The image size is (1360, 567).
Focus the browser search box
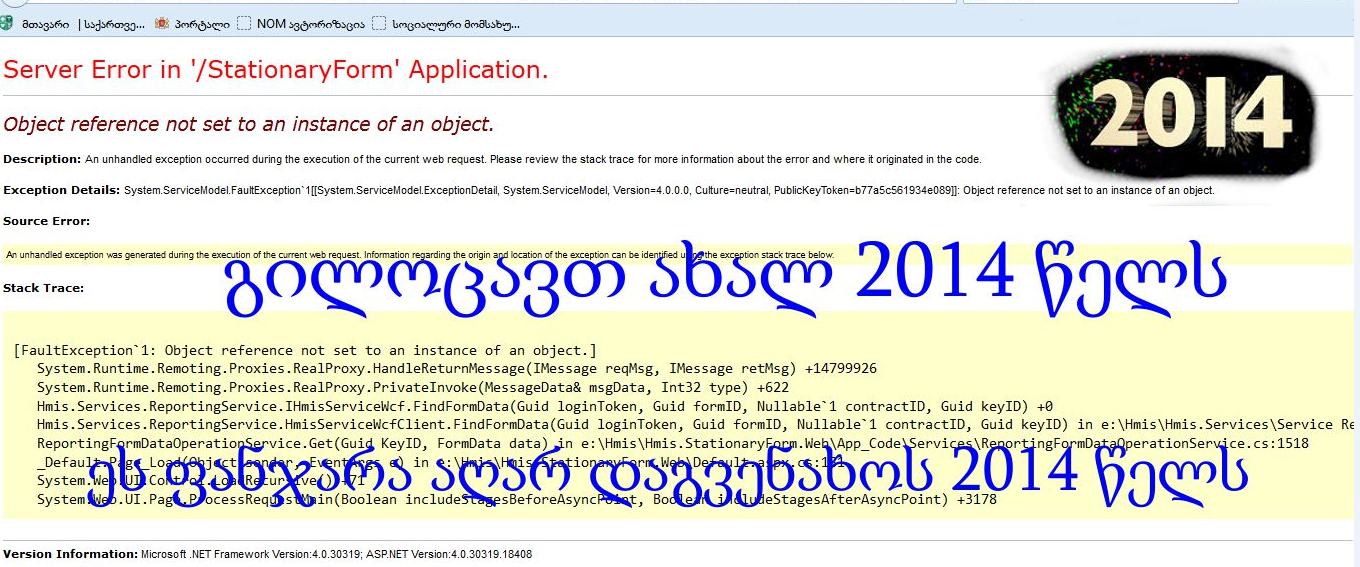click(1100, 2)
